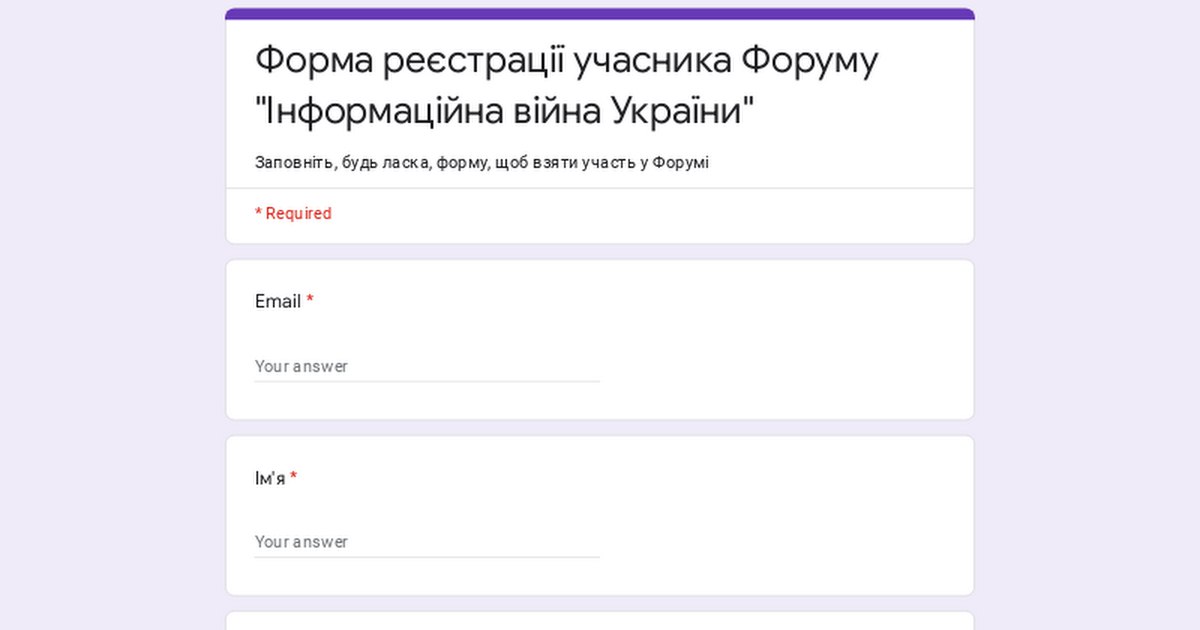
Task: Click the red asterisk beside Ім'я
Action: tap(294, 478)
